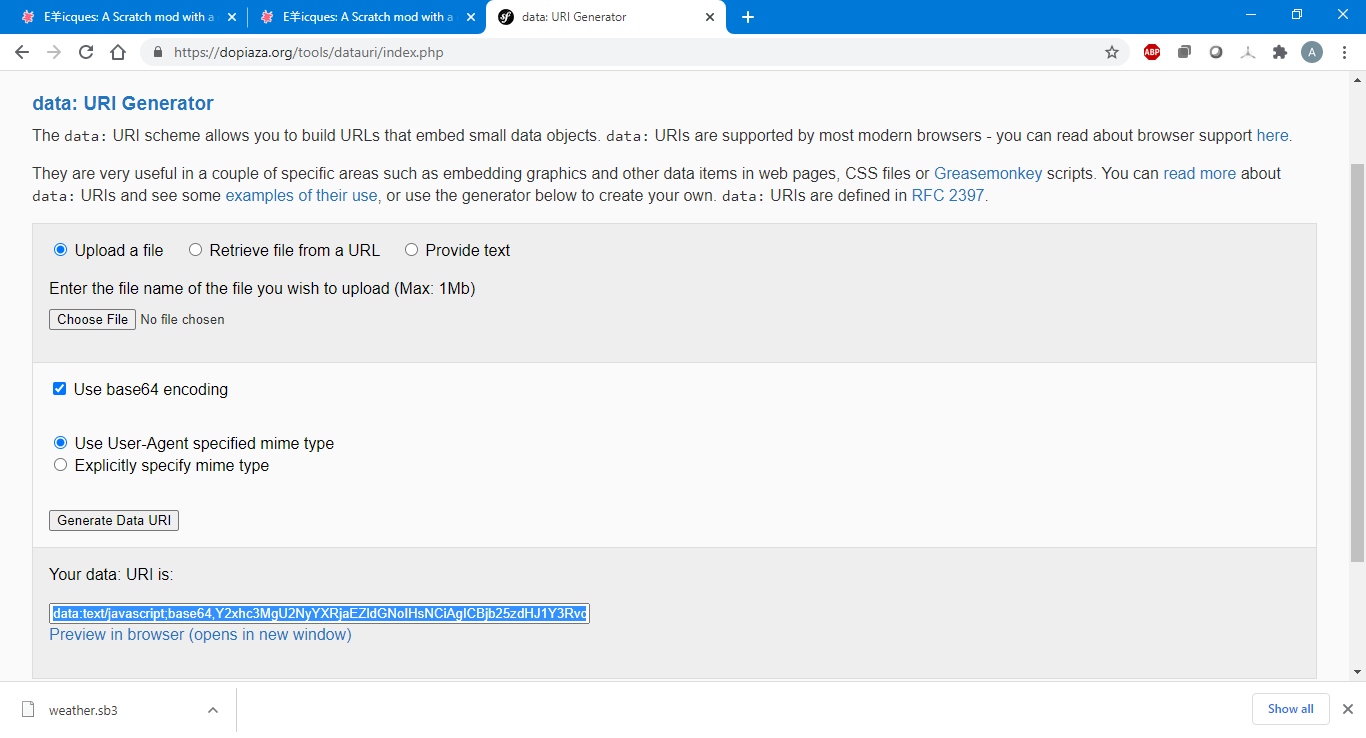
Task: Open a new browser tab
Action: click(x=748, y=17)
